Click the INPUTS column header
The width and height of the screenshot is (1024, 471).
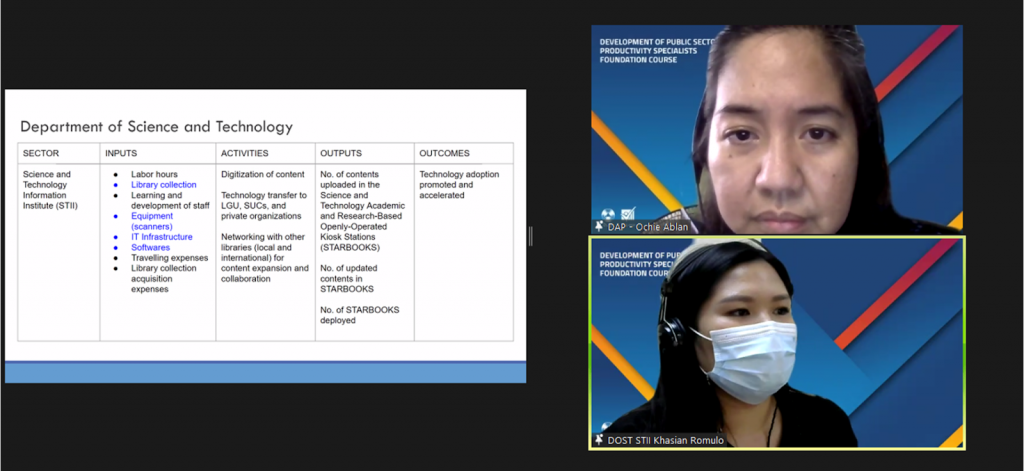coord(121,154)
